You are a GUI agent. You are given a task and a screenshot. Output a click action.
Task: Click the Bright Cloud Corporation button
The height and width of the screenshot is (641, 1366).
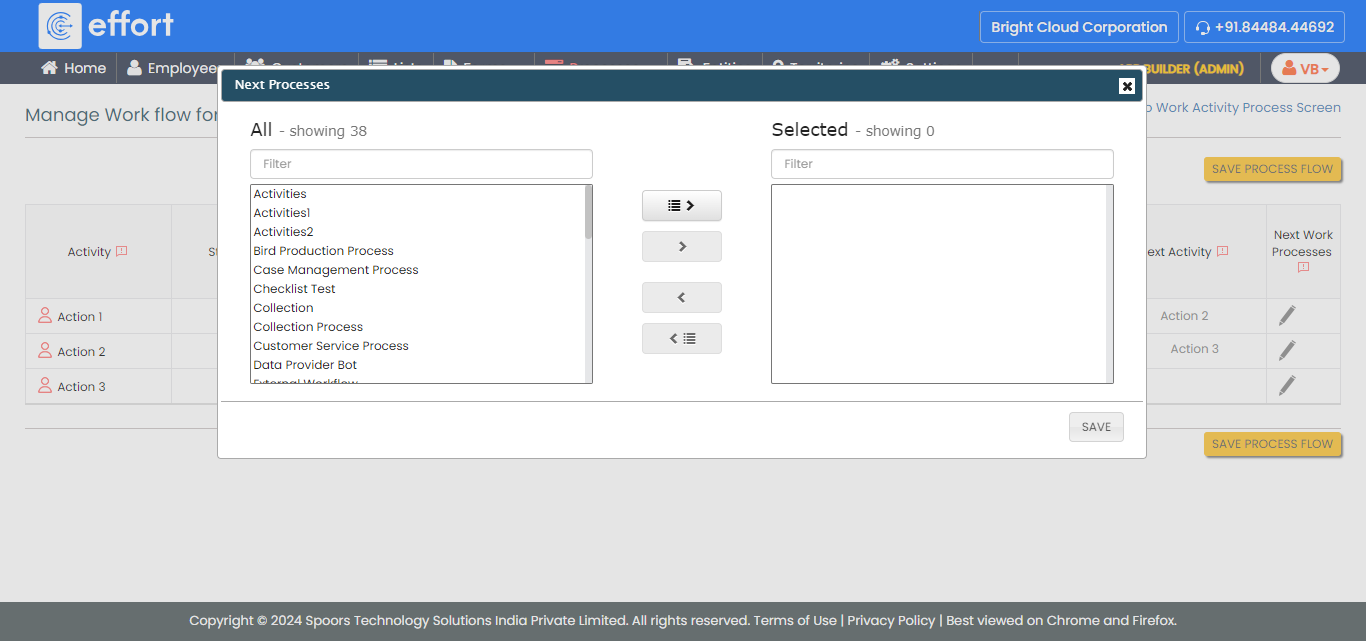(1078, 27)
